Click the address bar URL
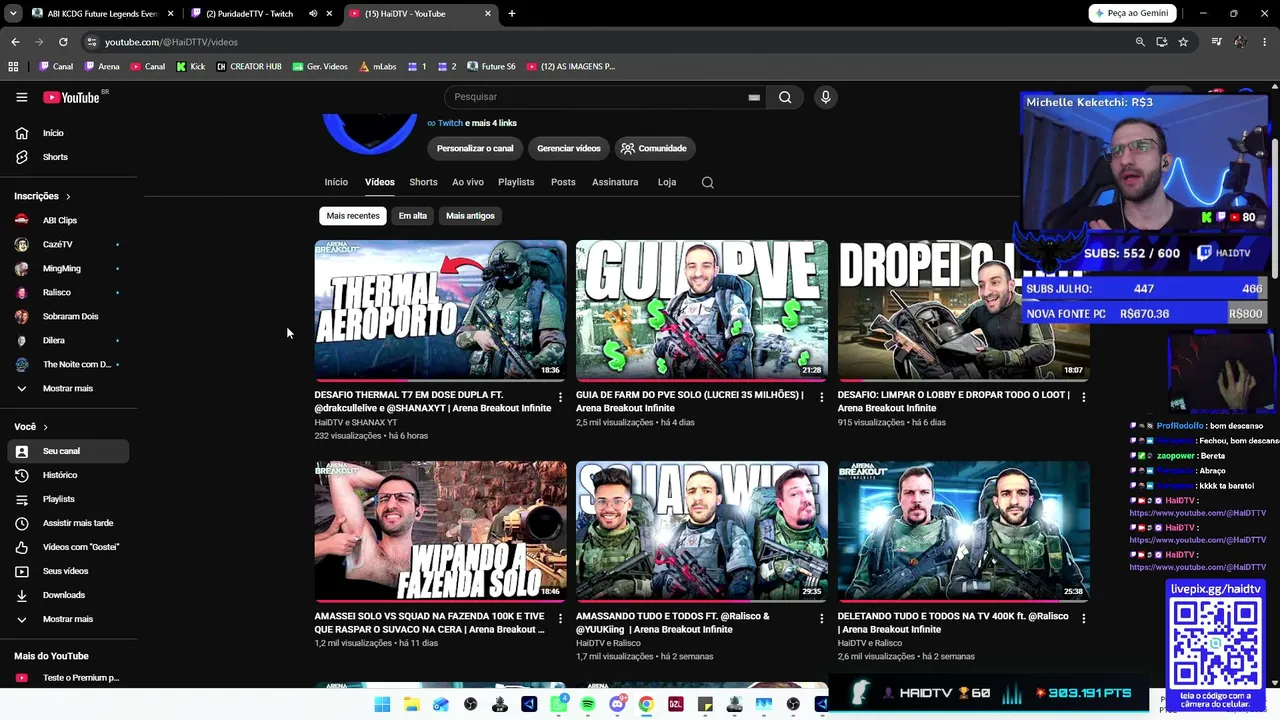The height and width of the screenshot is (720, 1280). [x=171, y=42]
